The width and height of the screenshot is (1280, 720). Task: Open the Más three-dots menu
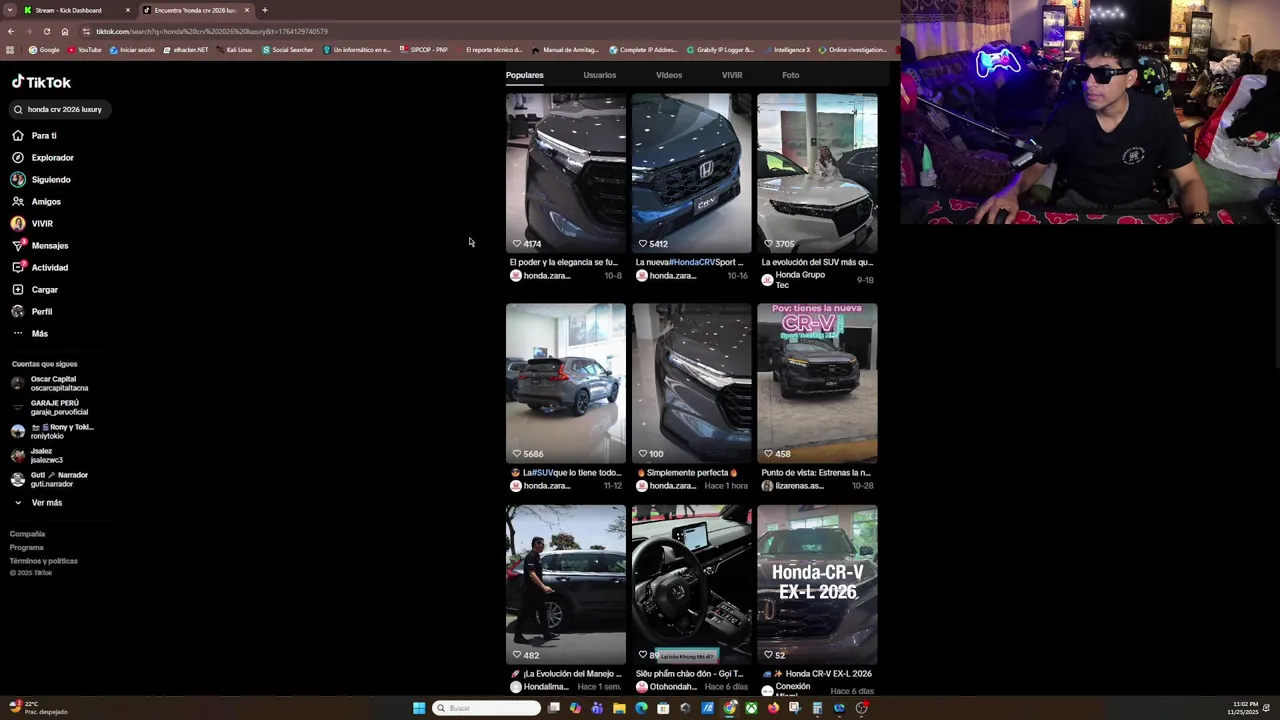point(18,333)
